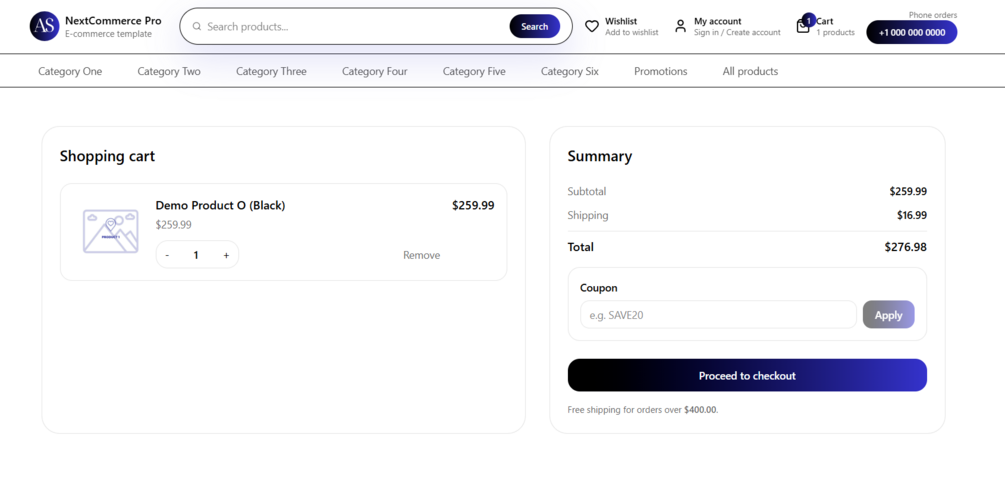Click the My account user icon
This screenshot has width=1005, height=492.
[x=681, y=26]
